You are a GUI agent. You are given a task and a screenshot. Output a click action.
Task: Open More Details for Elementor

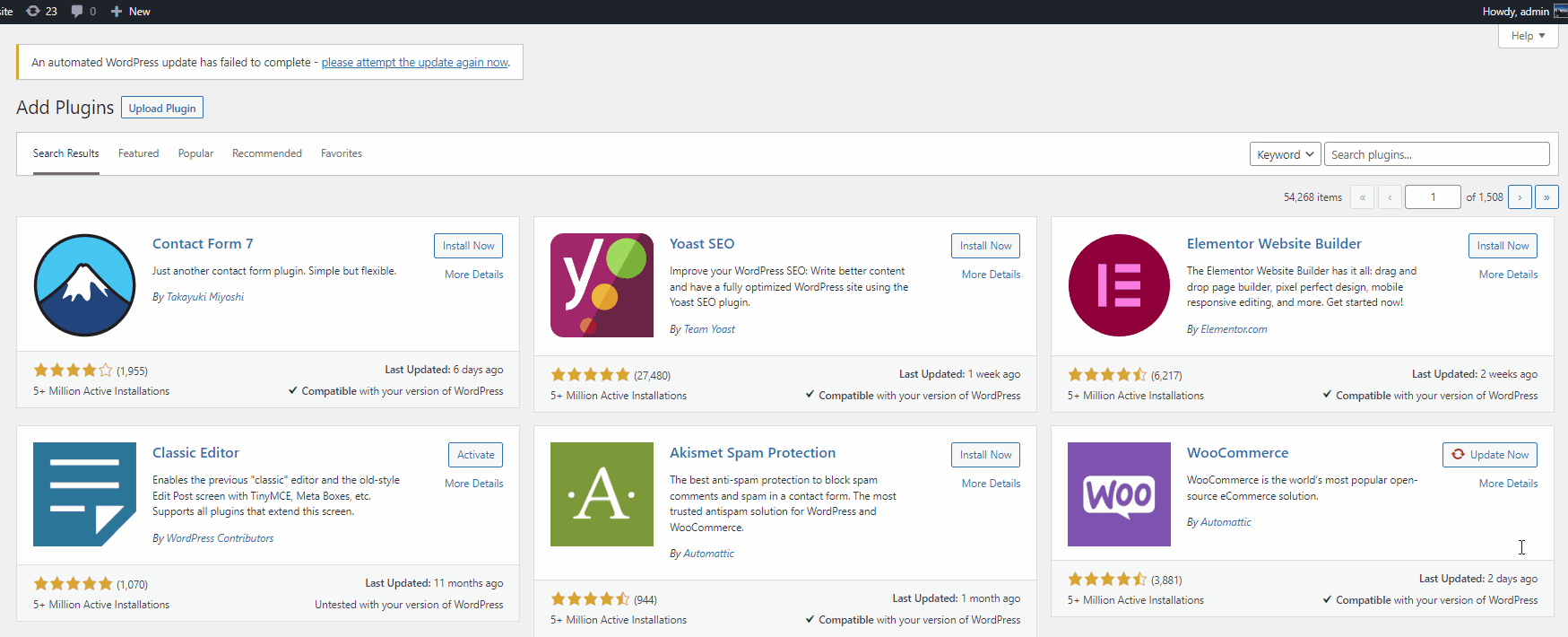(1509, 275)
